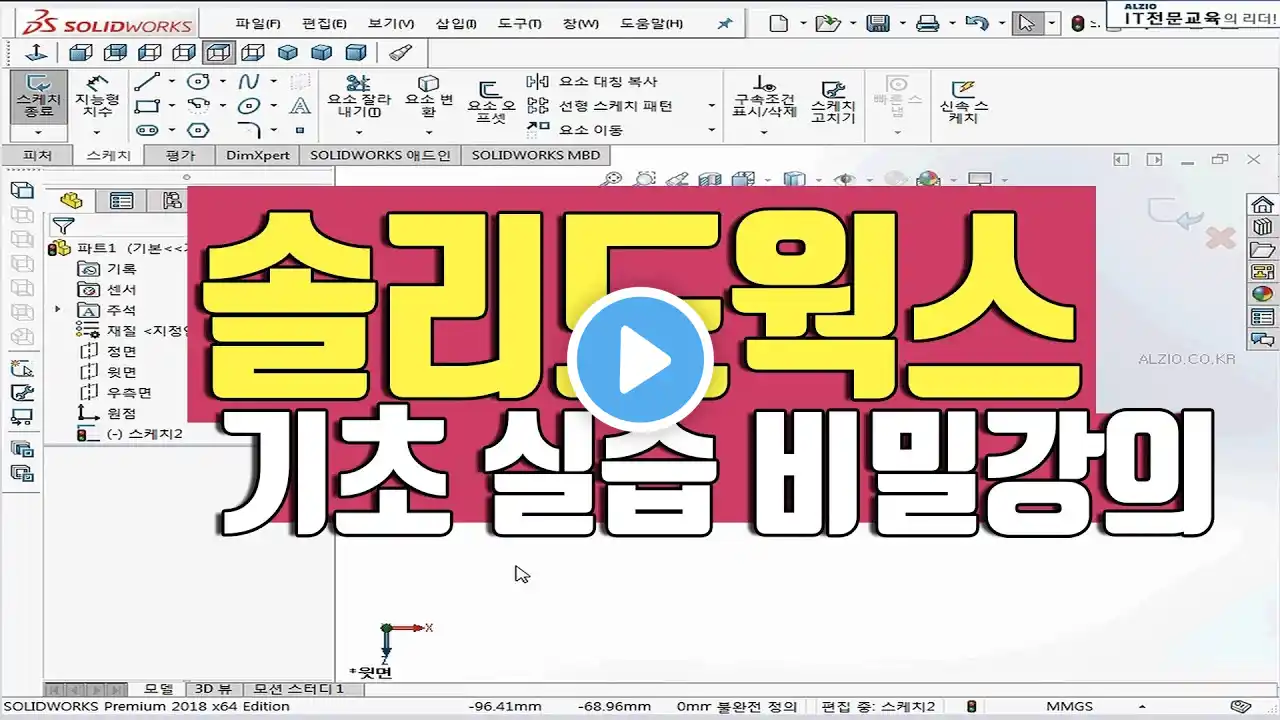Click Linear Sketch Pattern (선형 스케치 패턴)
The width and height of the screenshot is (1280, 720).
(x=600, y=105)
